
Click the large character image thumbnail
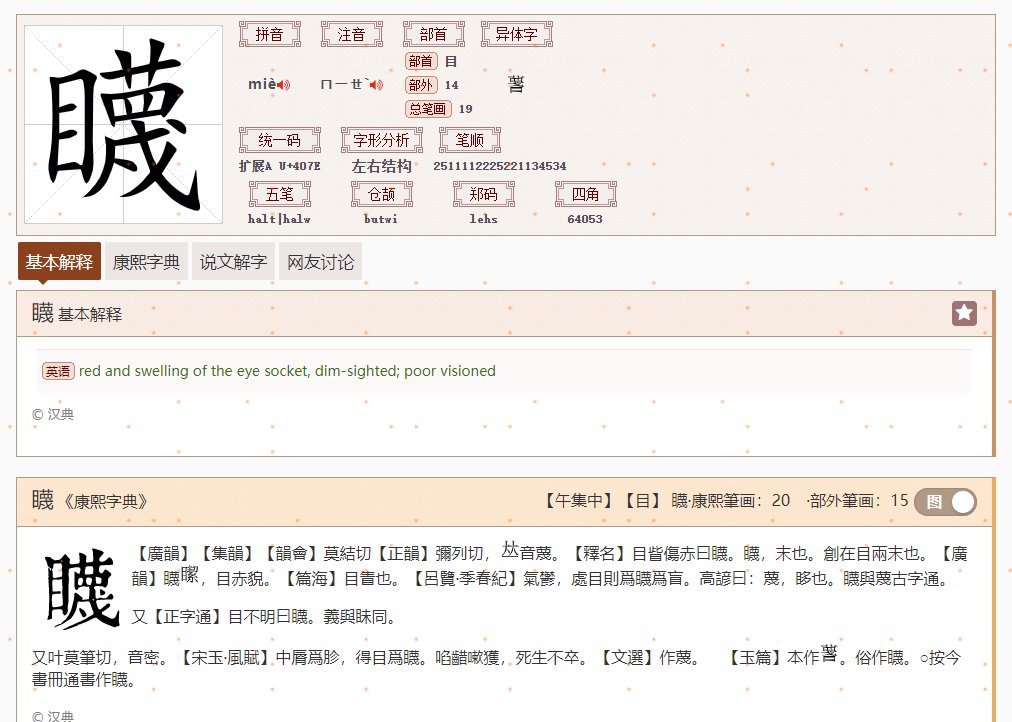click(x=122, y=123)
